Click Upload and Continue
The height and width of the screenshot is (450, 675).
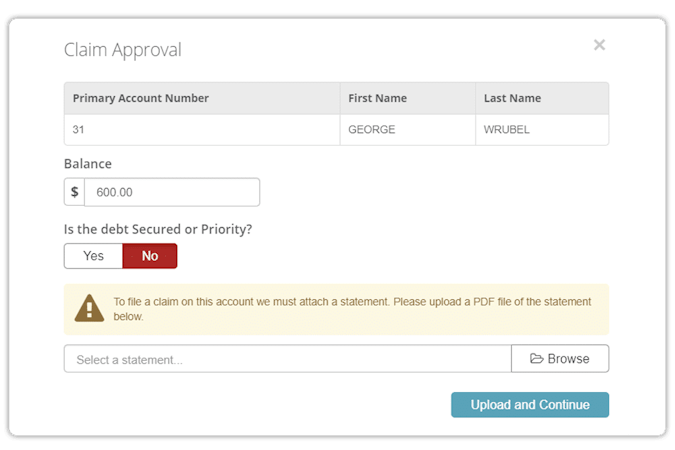(x=529, y=405)
